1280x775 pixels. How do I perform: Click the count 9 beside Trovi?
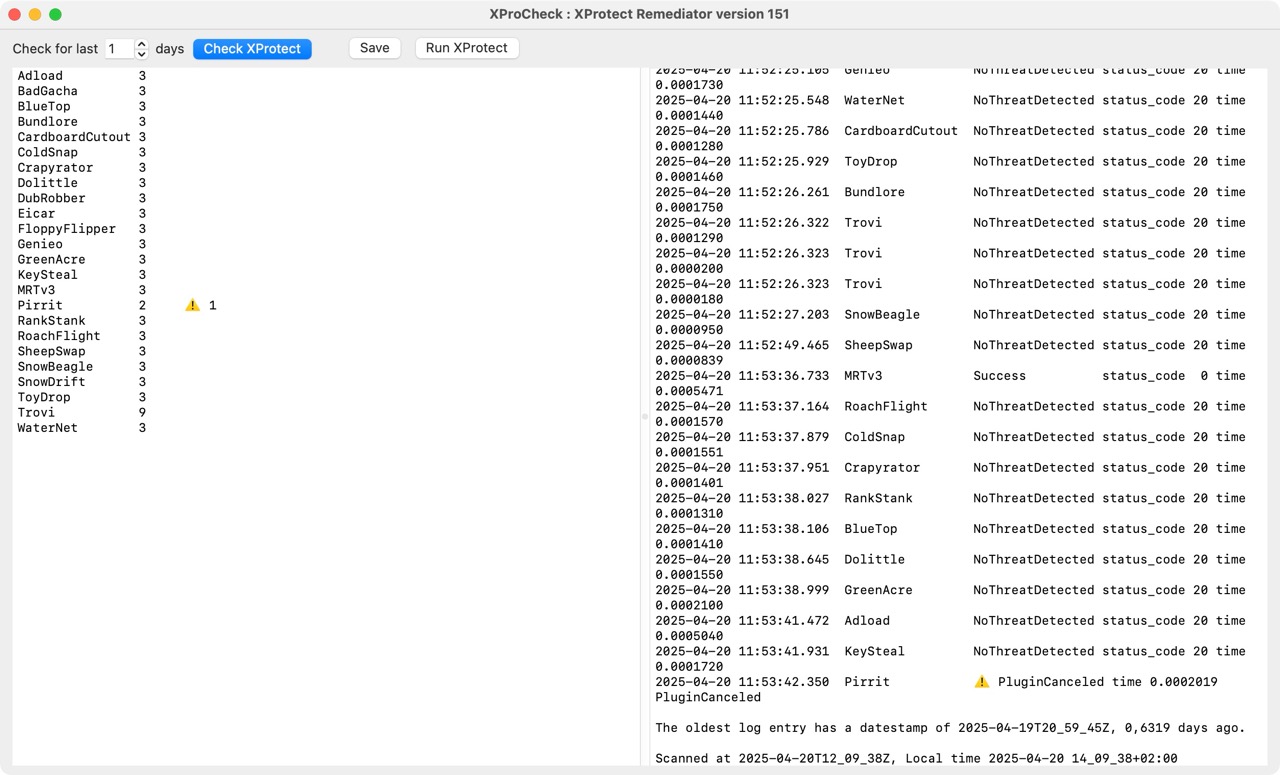142,413
